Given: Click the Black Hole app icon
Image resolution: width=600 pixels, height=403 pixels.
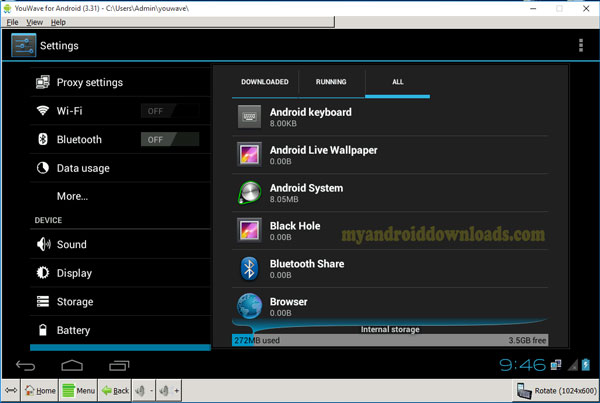Looking at the screenshot, I should click(249, 230).
